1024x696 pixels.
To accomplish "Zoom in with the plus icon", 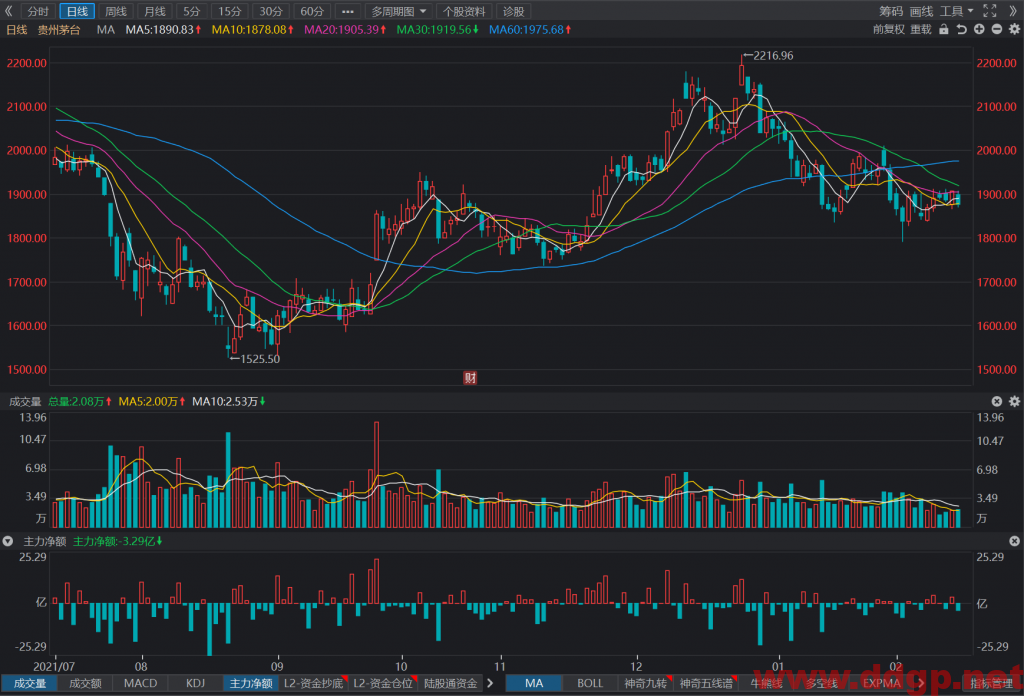I will coord(979,29).
